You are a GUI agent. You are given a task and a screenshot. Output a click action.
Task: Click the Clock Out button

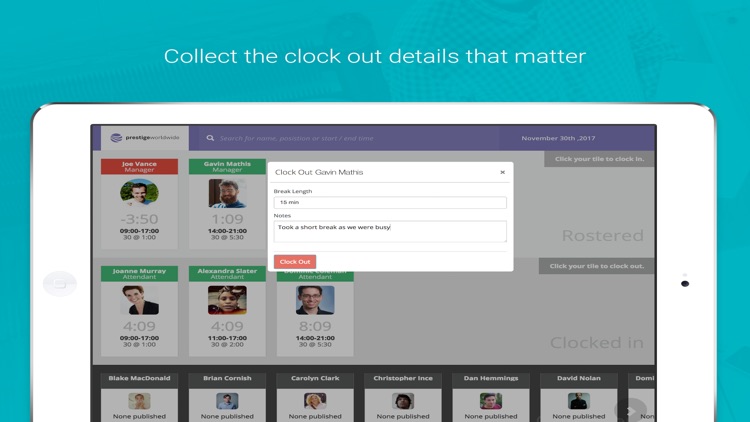(295, 262)
